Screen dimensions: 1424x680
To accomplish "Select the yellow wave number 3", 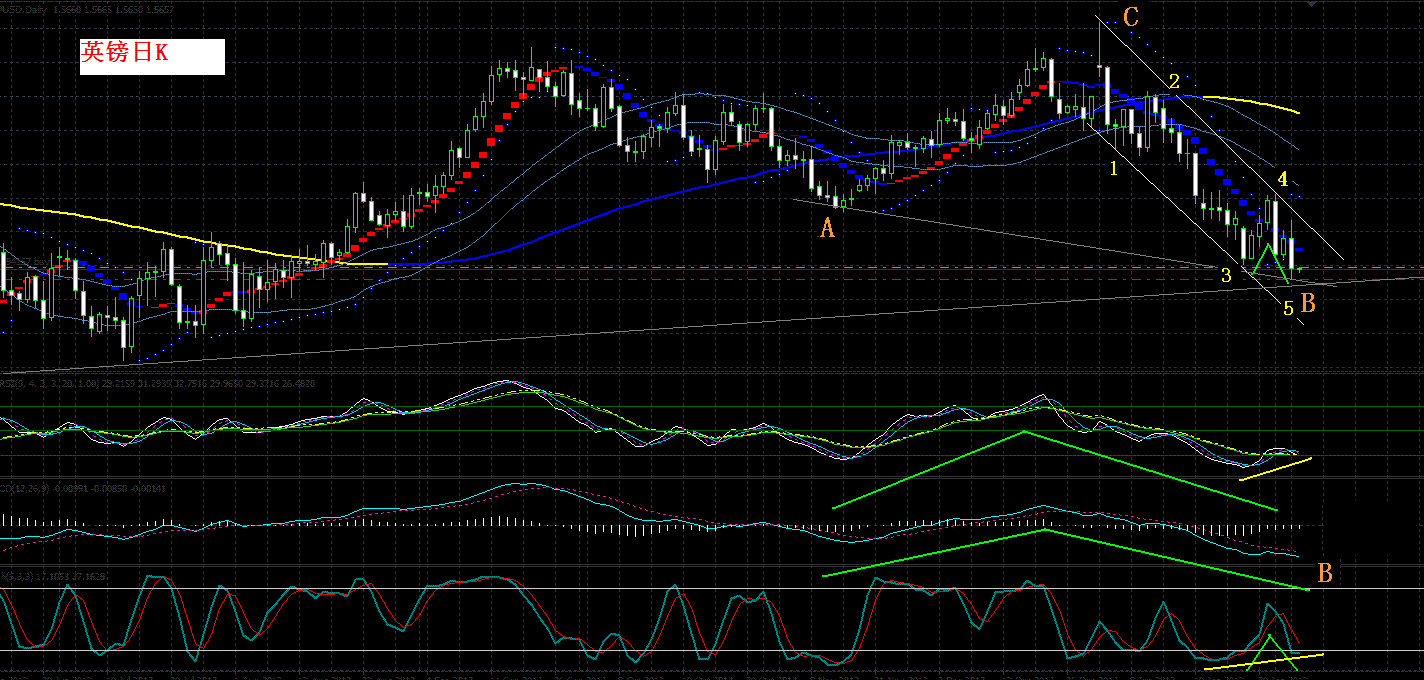I will coord(1226,275).
